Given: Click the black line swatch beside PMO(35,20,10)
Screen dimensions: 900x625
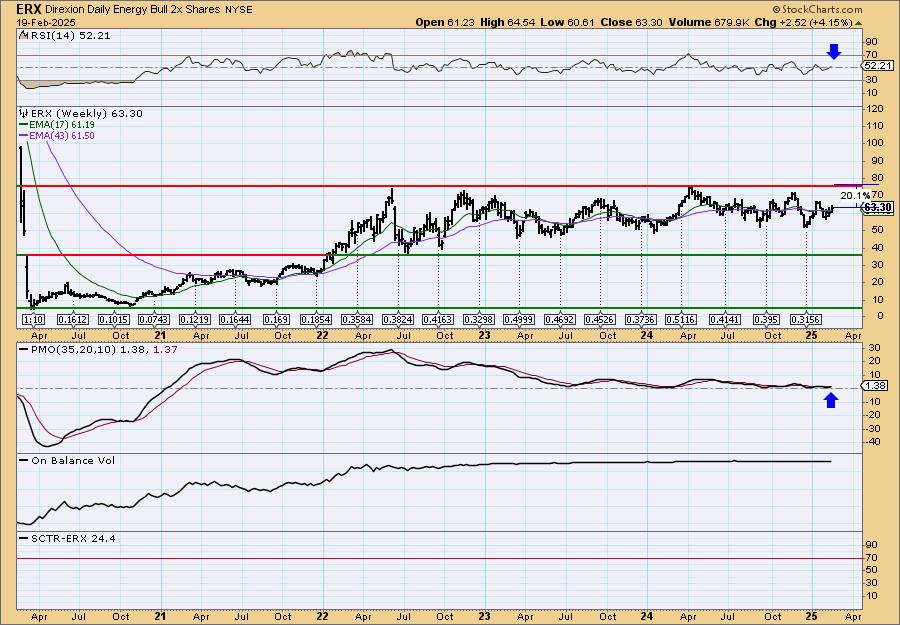Looking at the screenshot, I should tap(24, 349).
